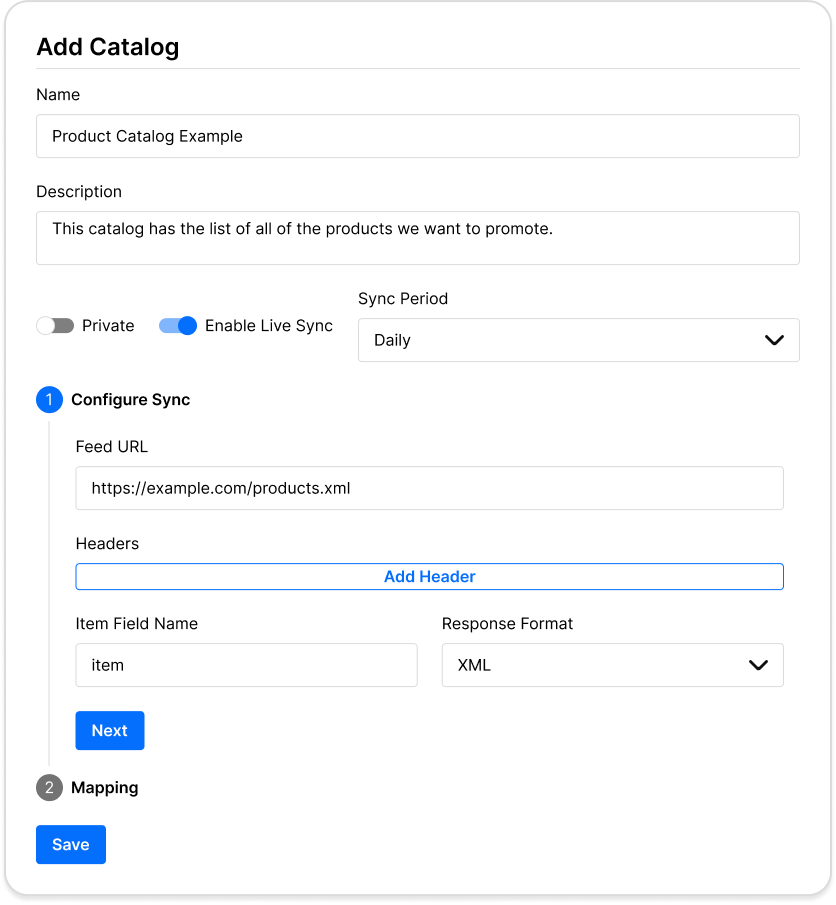Select the Configure Sync step heading

pyautogui.click(x=130, y=400)
